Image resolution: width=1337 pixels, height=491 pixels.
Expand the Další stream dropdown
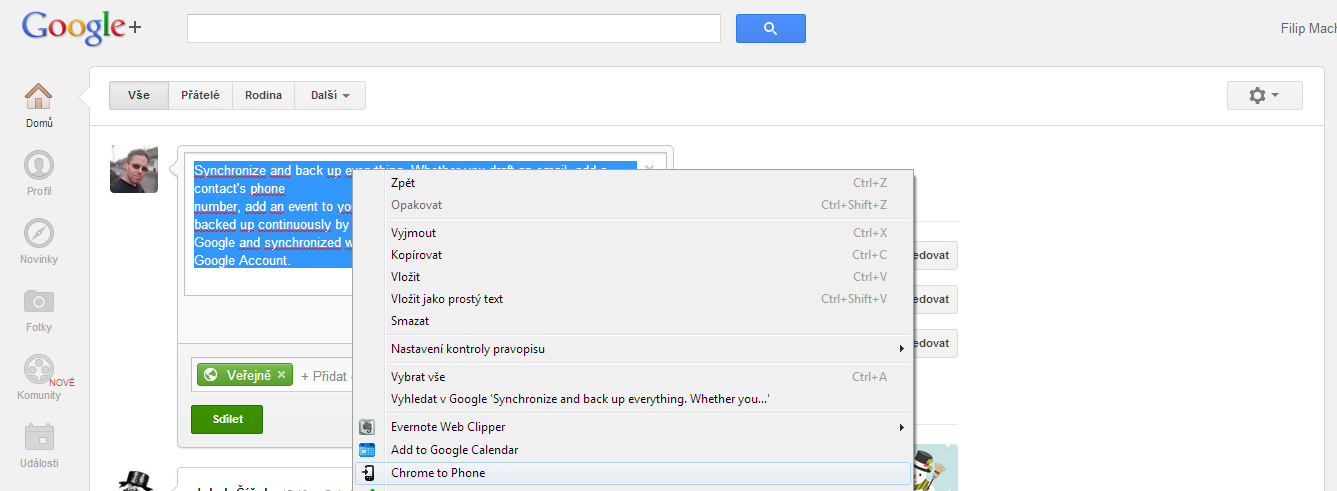pos(329,96)
